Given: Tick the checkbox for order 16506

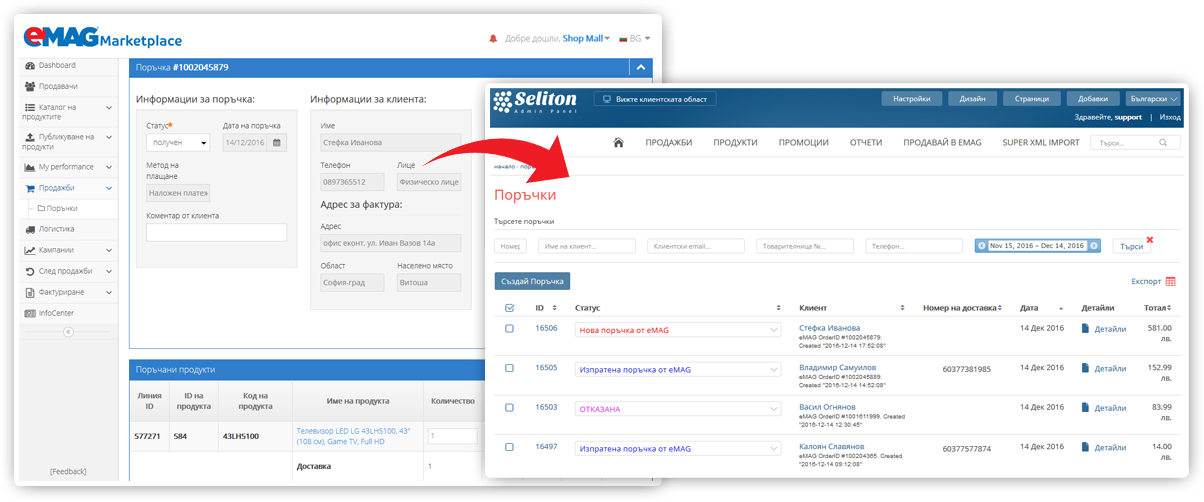Looking at the screenshot, I should click(510, 329).
